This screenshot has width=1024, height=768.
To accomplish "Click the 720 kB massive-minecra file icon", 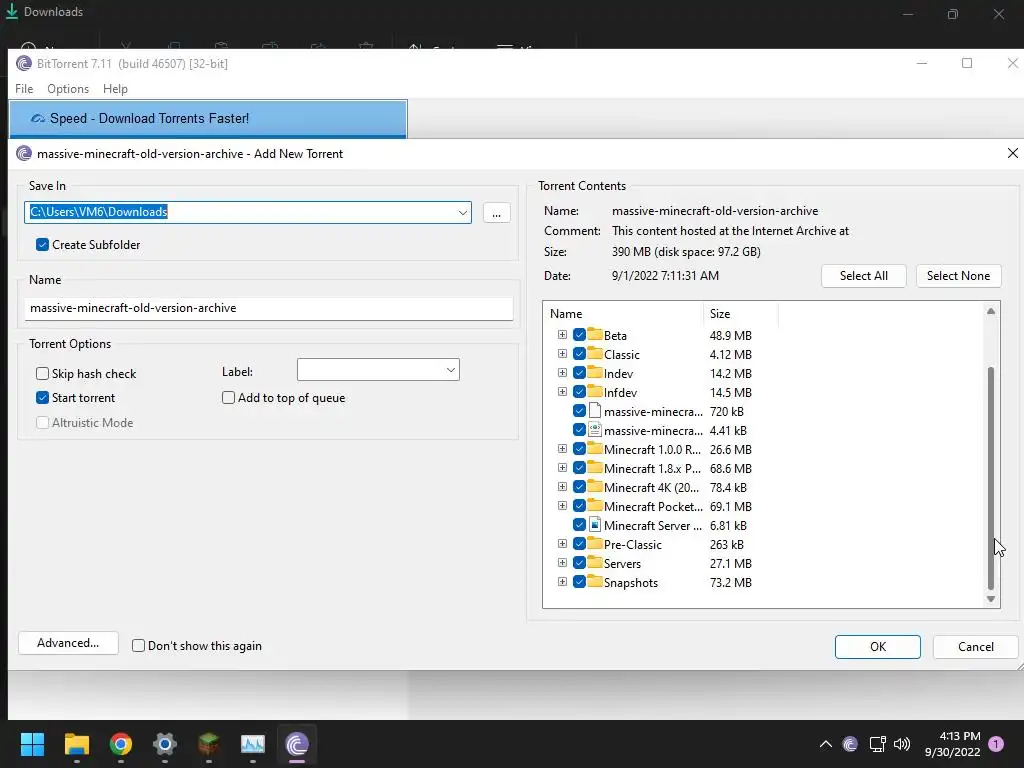I will click(x=594, y=411).
